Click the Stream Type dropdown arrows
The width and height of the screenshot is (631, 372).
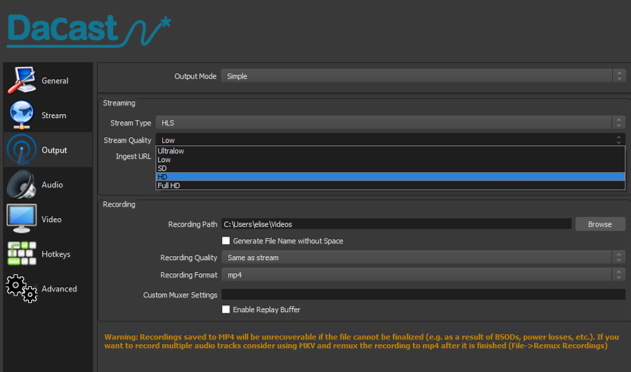(619, 122)
